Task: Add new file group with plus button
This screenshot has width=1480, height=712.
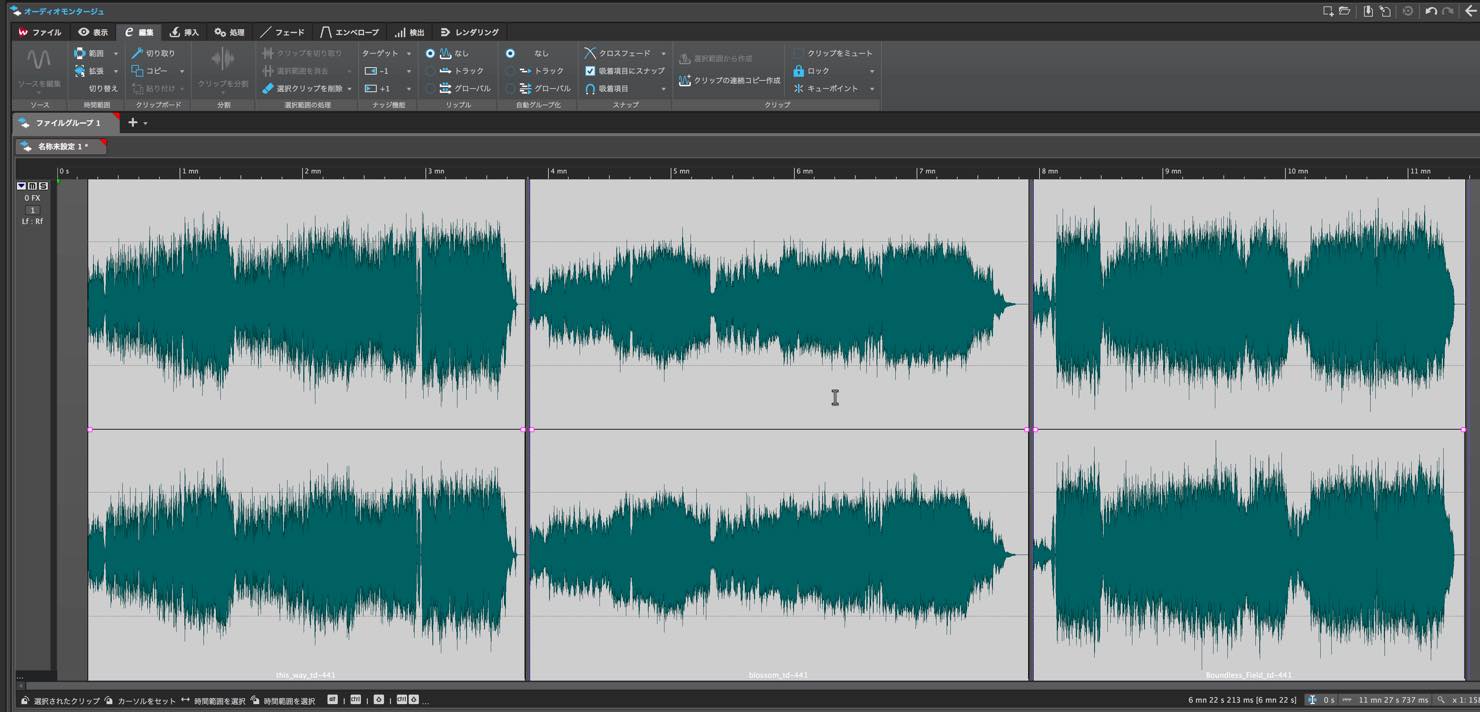Action: pos(133,123)
